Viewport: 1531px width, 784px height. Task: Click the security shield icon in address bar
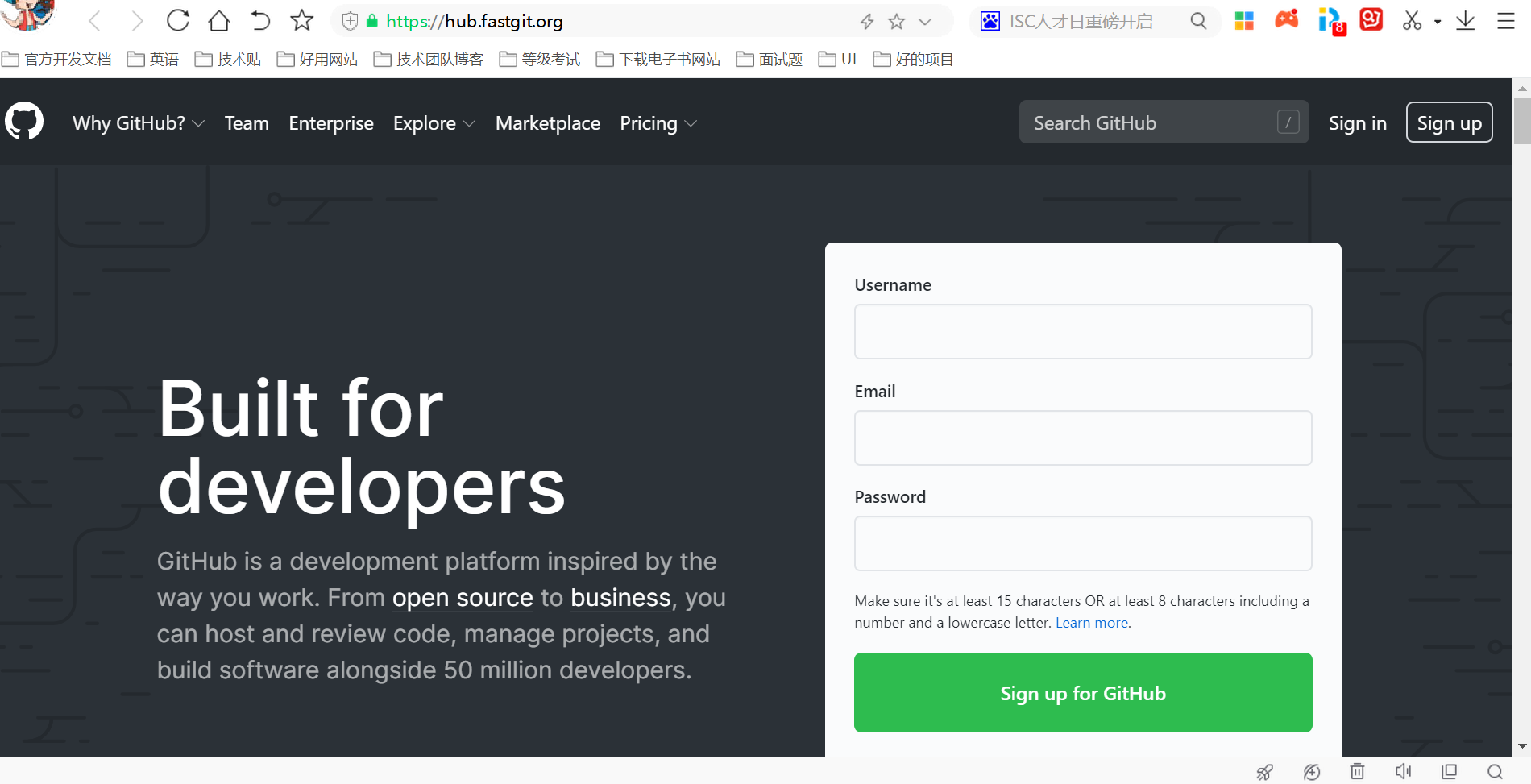click(350, 22)
